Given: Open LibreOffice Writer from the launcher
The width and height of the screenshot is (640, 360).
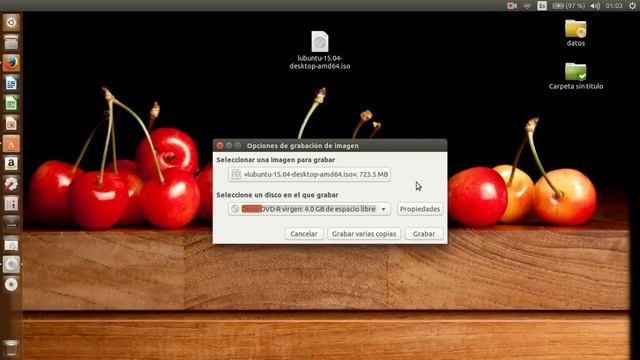Looking at the screenshot, I should [x=11, y=83].
